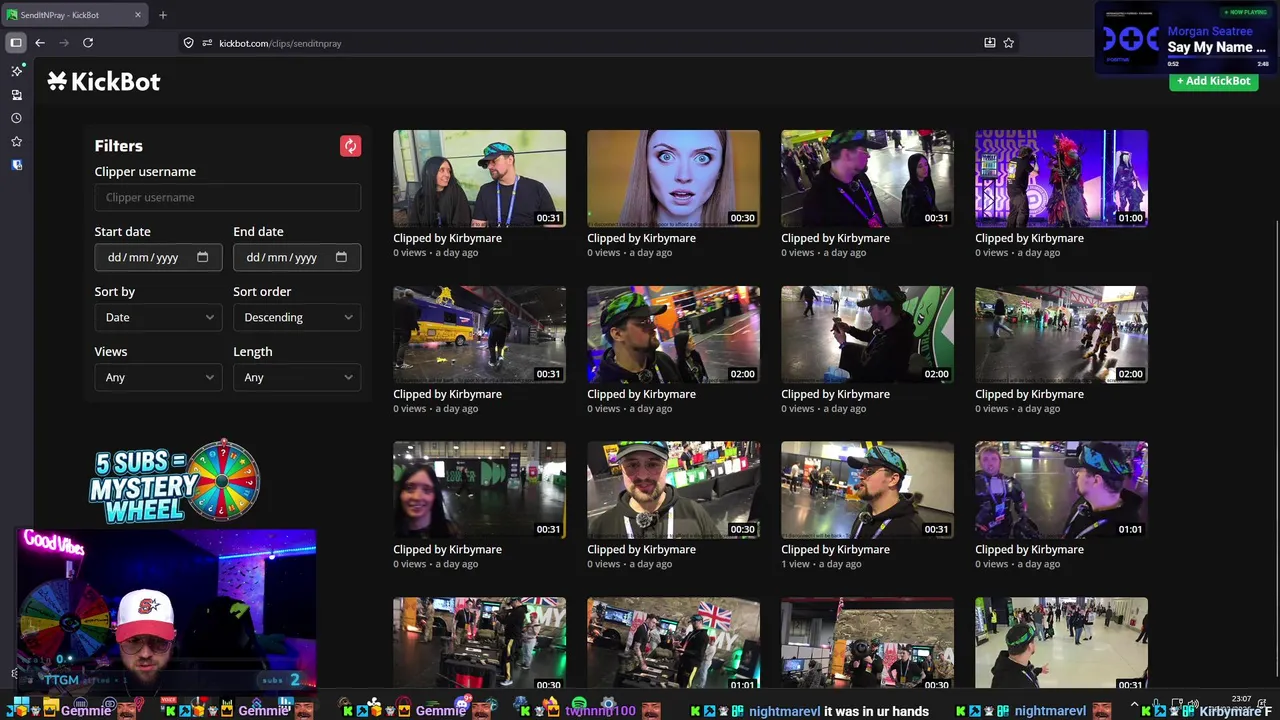Viewport: 1280px width, 720px height.
Task: Open the clip with woman and capped man
Action: [479, 179]
